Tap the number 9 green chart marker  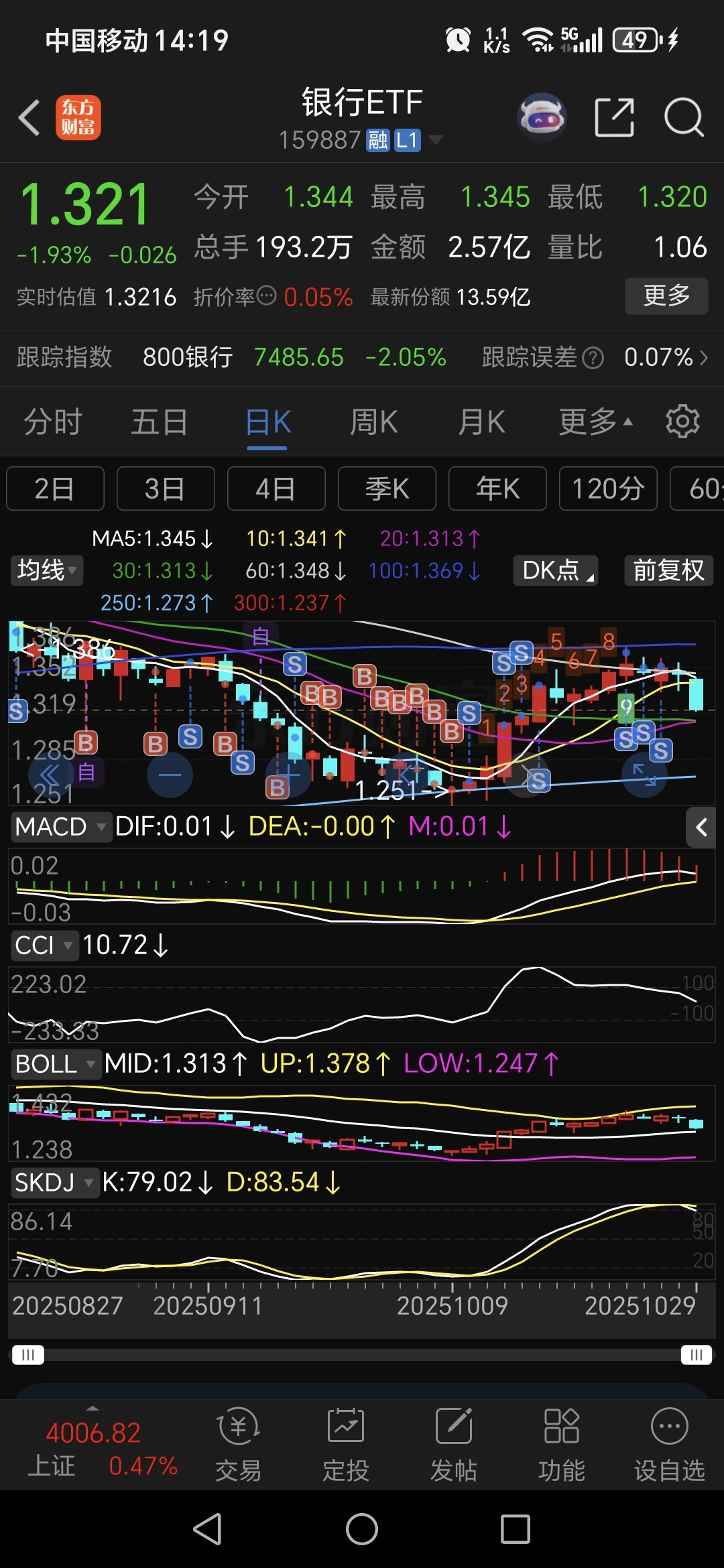[x=625, y=708]
